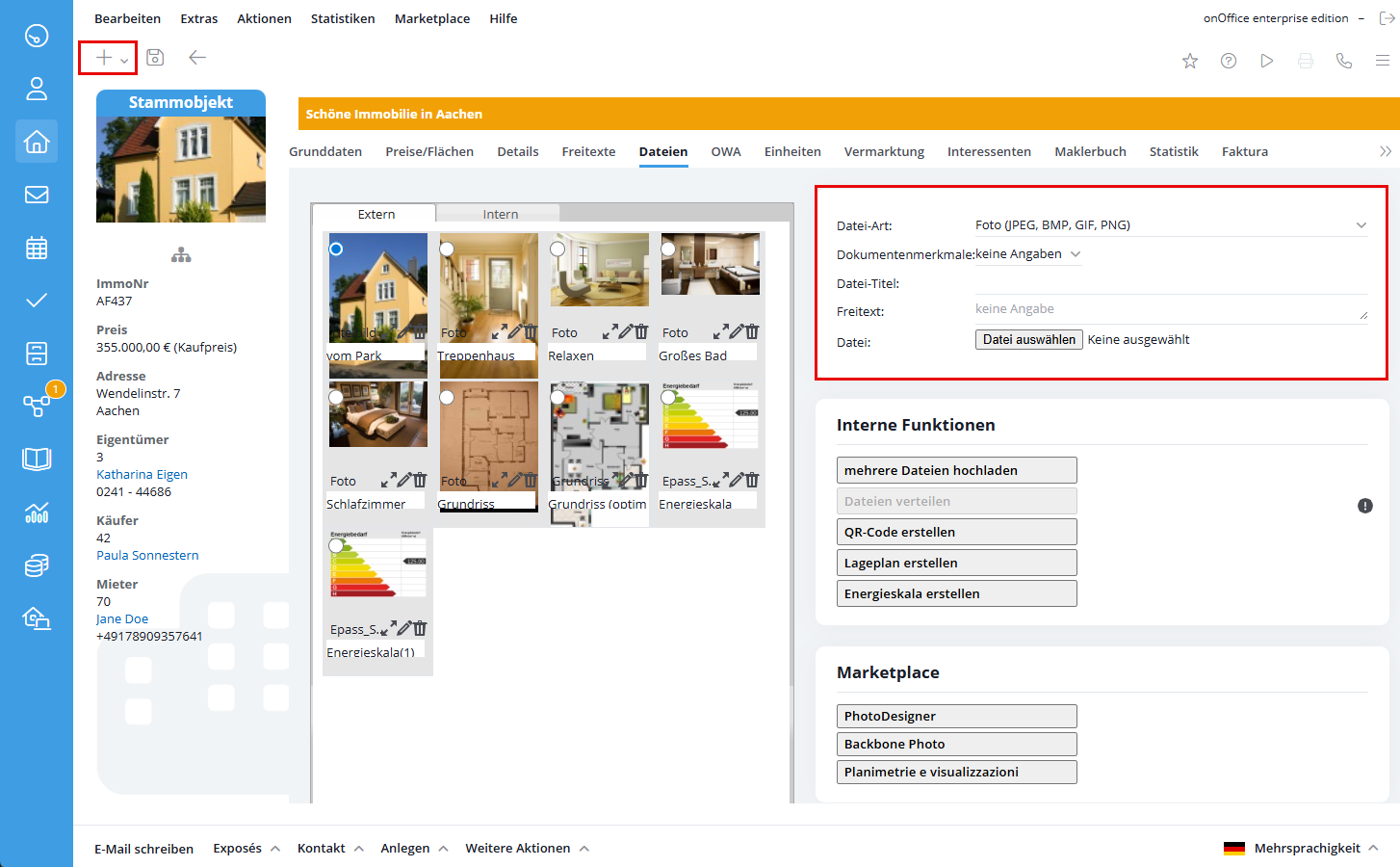Viewport: 1400px width, 867px height.
Task: Click the QR-Code erstellen button
Action: click(956, 532)
